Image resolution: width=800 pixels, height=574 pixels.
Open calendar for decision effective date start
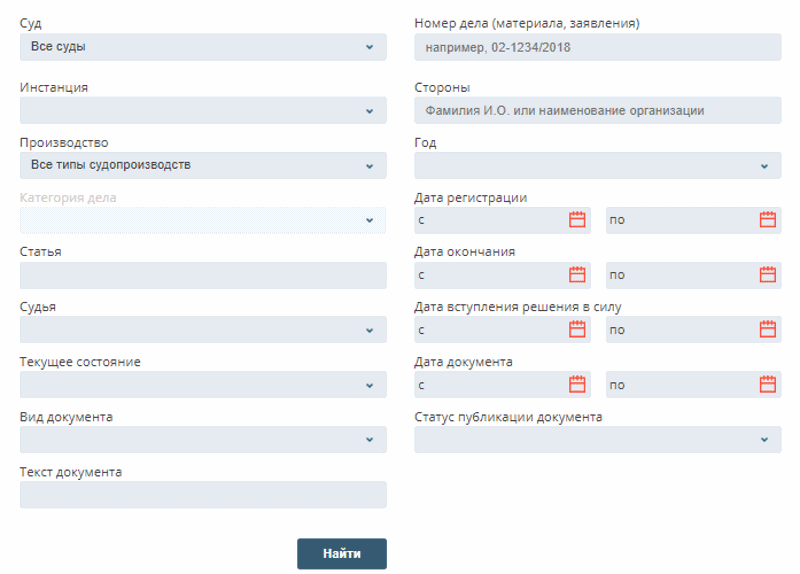click(577, 329)
